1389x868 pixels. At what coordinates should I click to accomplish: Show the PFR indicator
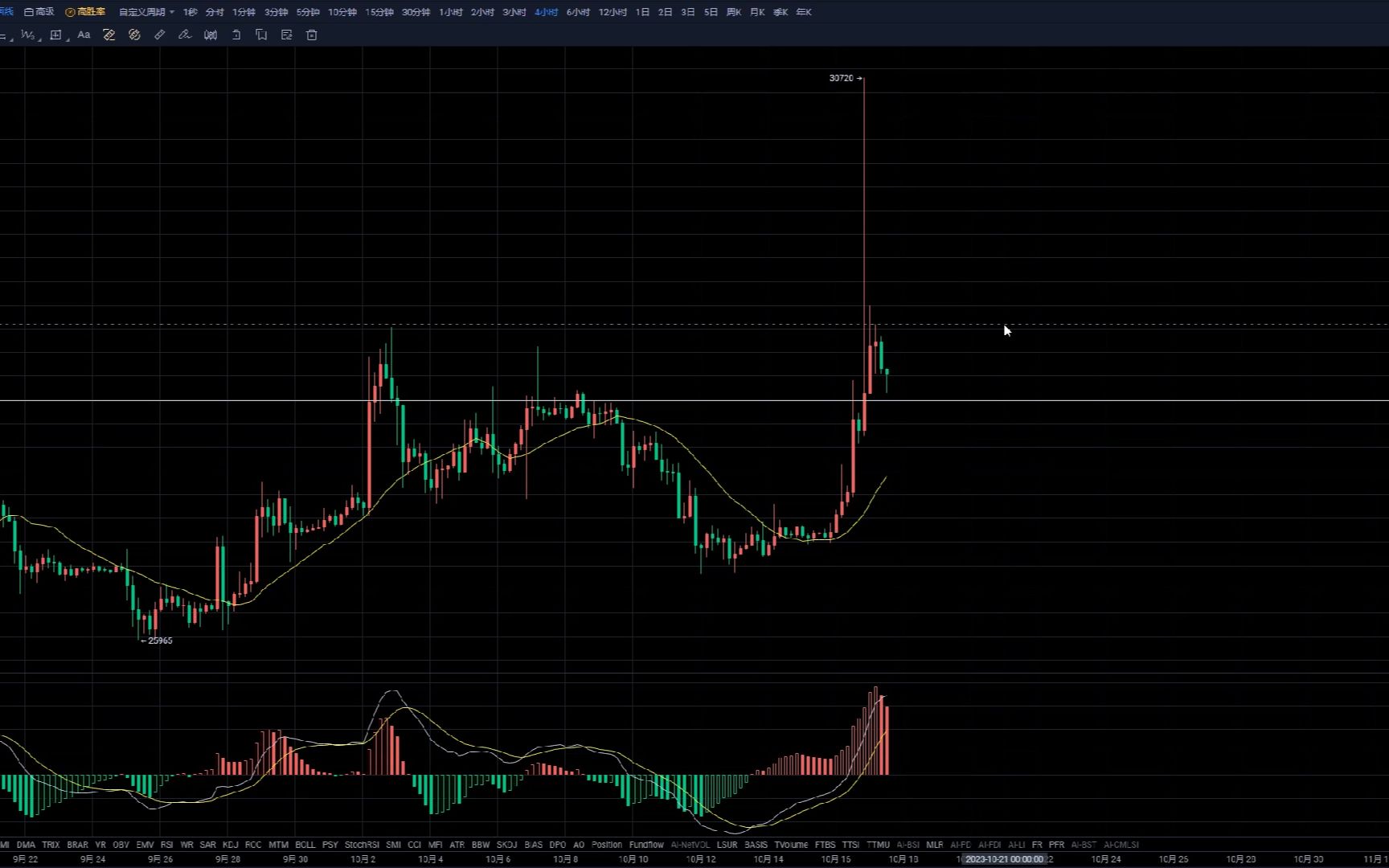pyautogui.click(x=1056, y=845)
